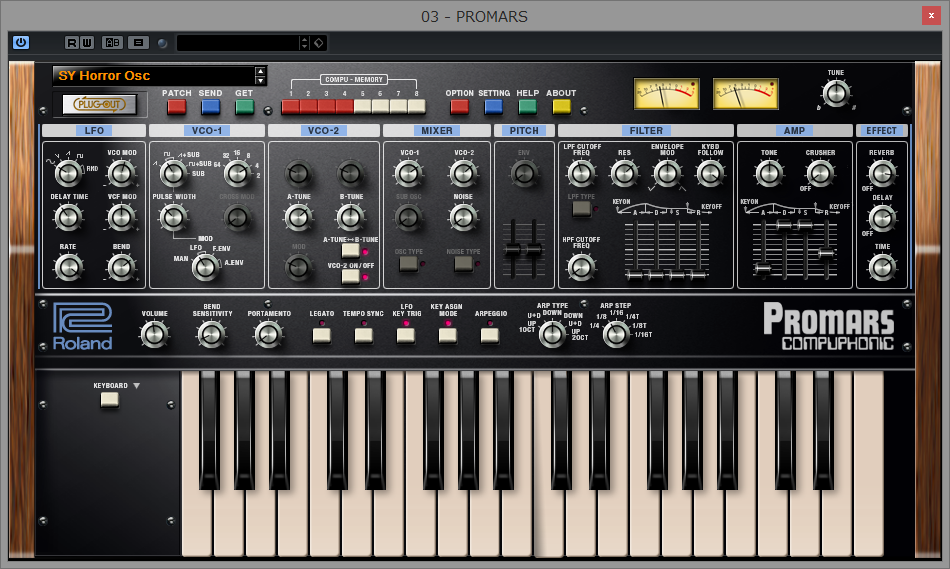This screenshot has width=950, height=569.
Task: Click the master VOLUME knob
Action: (154, 334)
